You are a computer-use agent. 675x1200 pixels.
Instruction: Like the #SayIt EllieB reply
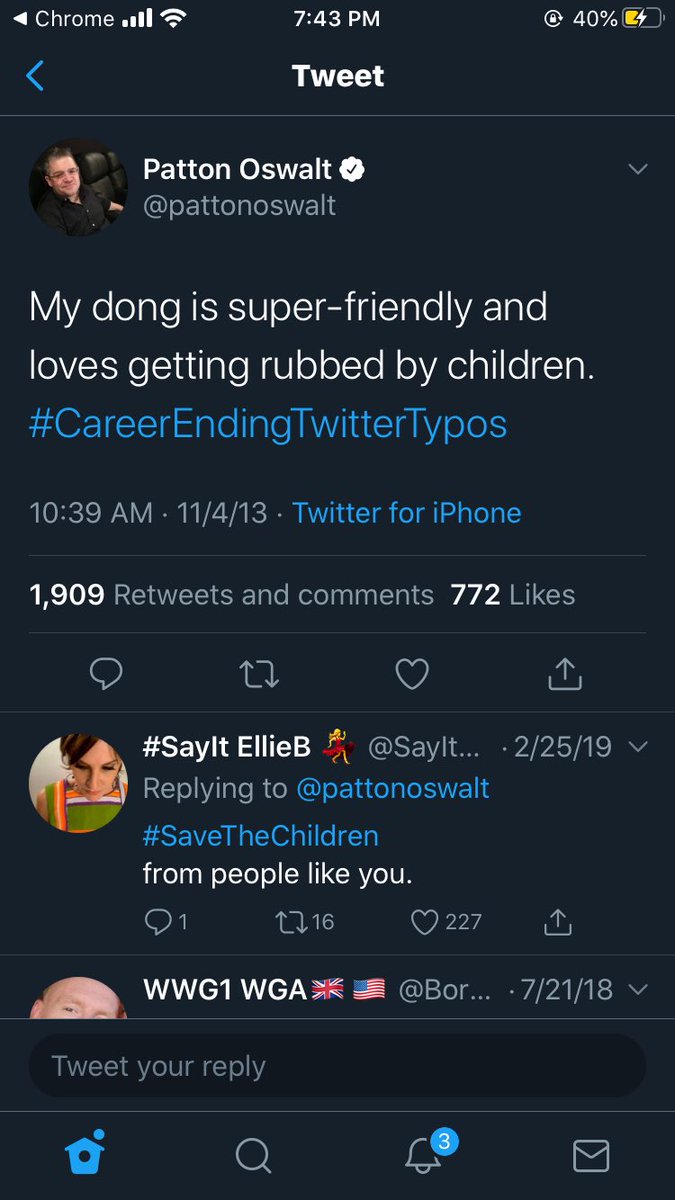426,922
